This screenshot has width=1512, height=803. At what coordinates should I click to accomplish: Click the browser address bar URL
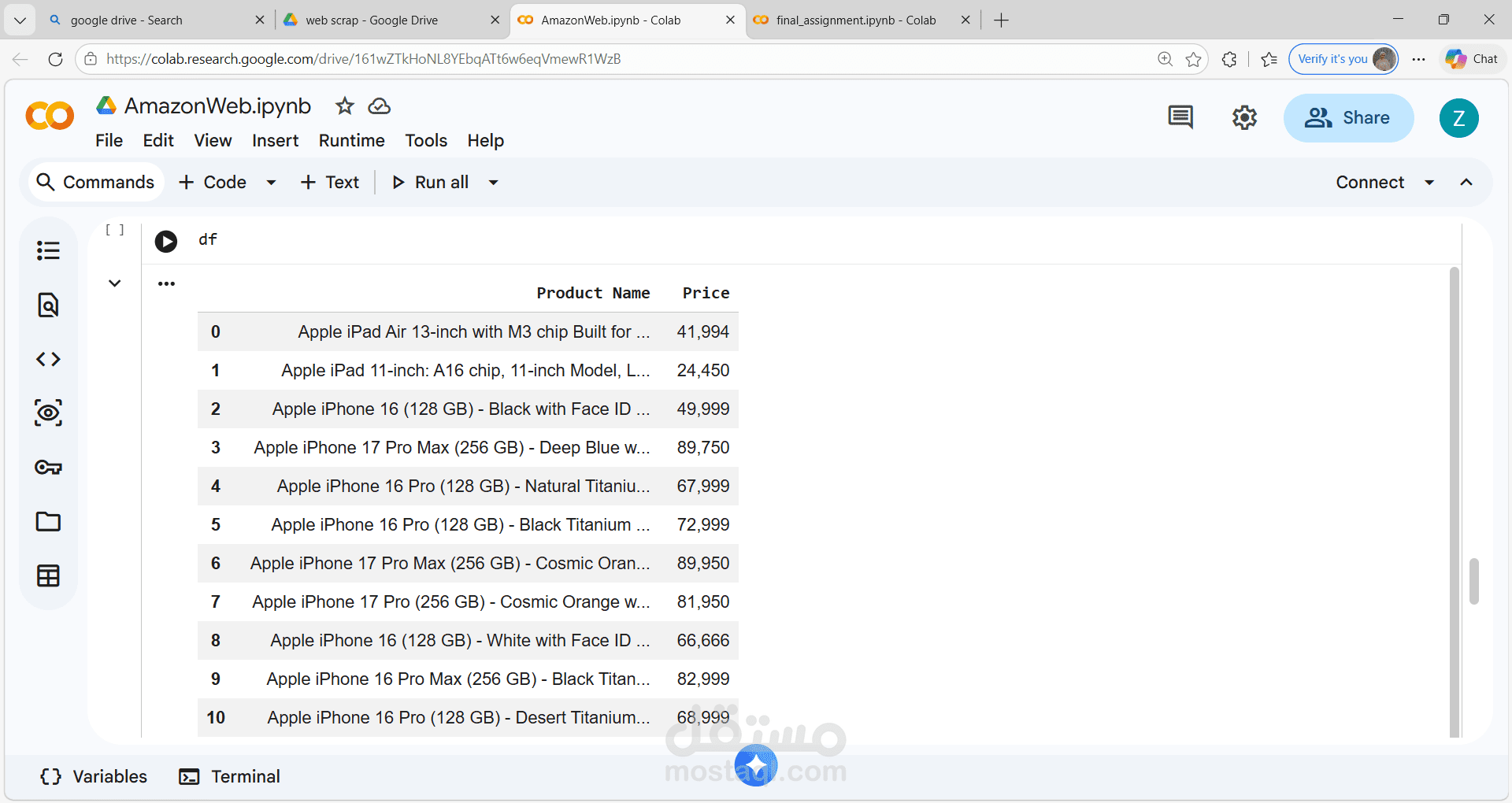click(364, 59)
